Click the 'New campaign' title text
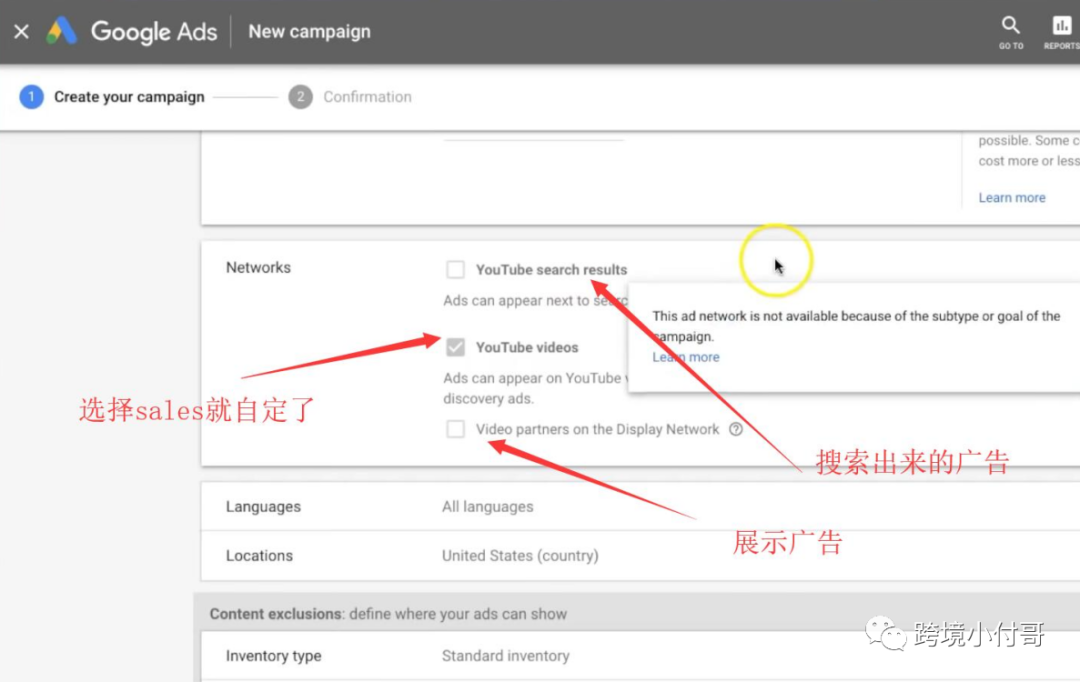Viewport: 1080px width, 682px height. [x=309, y=32]
